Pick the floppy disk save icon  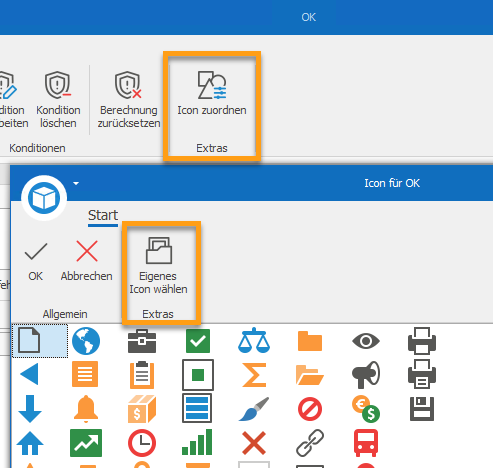click(422, 409)
